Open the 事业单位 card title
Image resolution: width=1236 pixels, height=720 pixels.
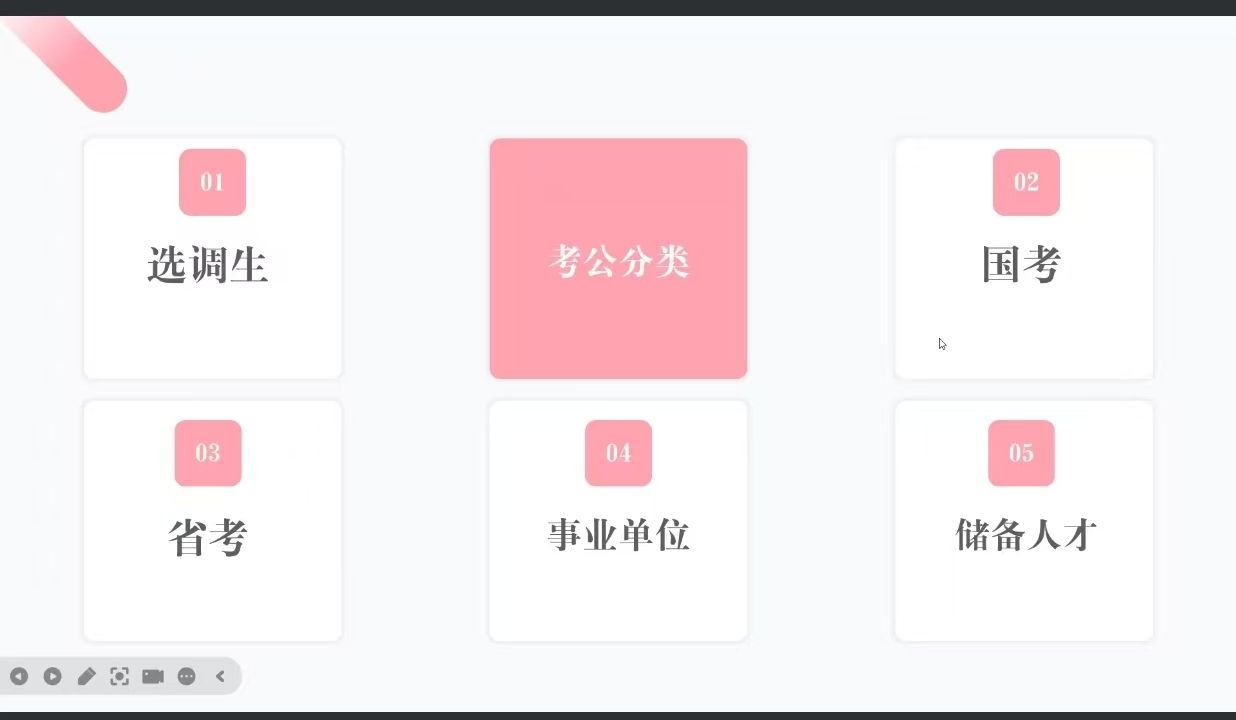618,536
